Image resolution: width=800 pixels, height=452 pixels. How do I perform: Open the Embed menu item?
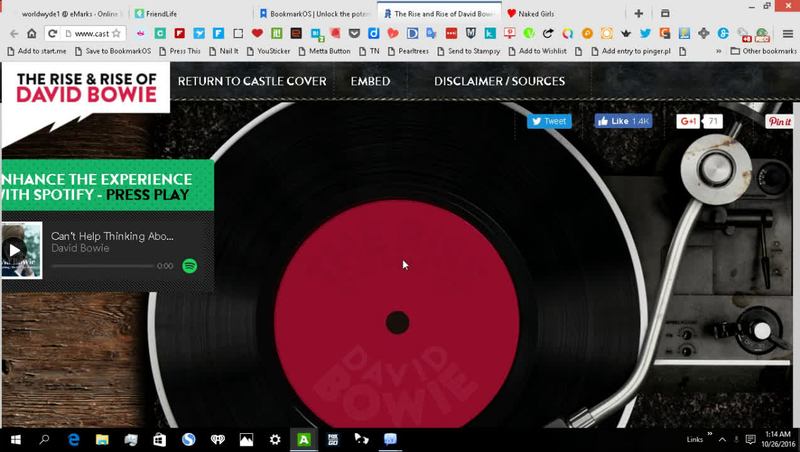(370, 81)
